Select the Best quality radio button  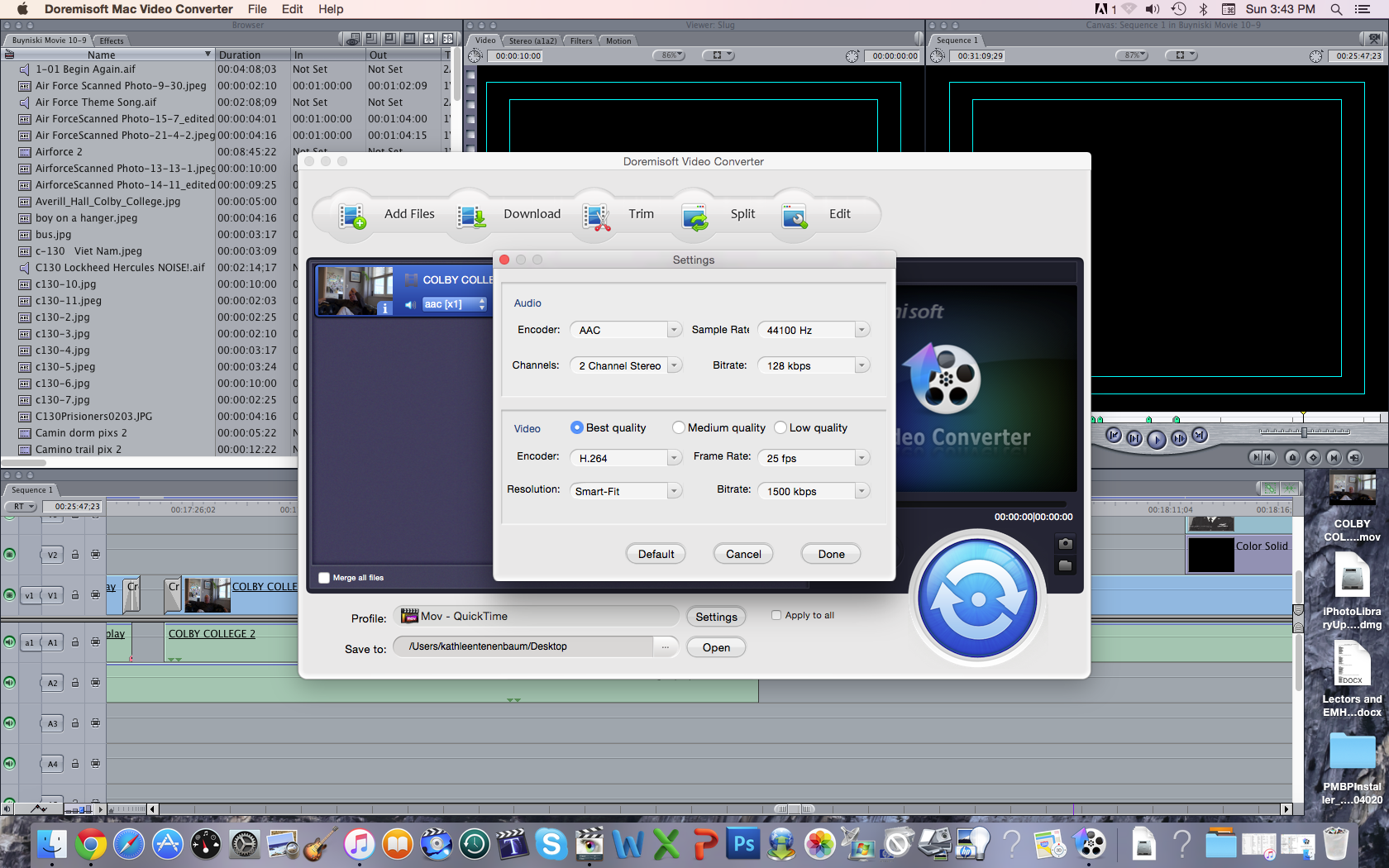[x=576, y=427]
